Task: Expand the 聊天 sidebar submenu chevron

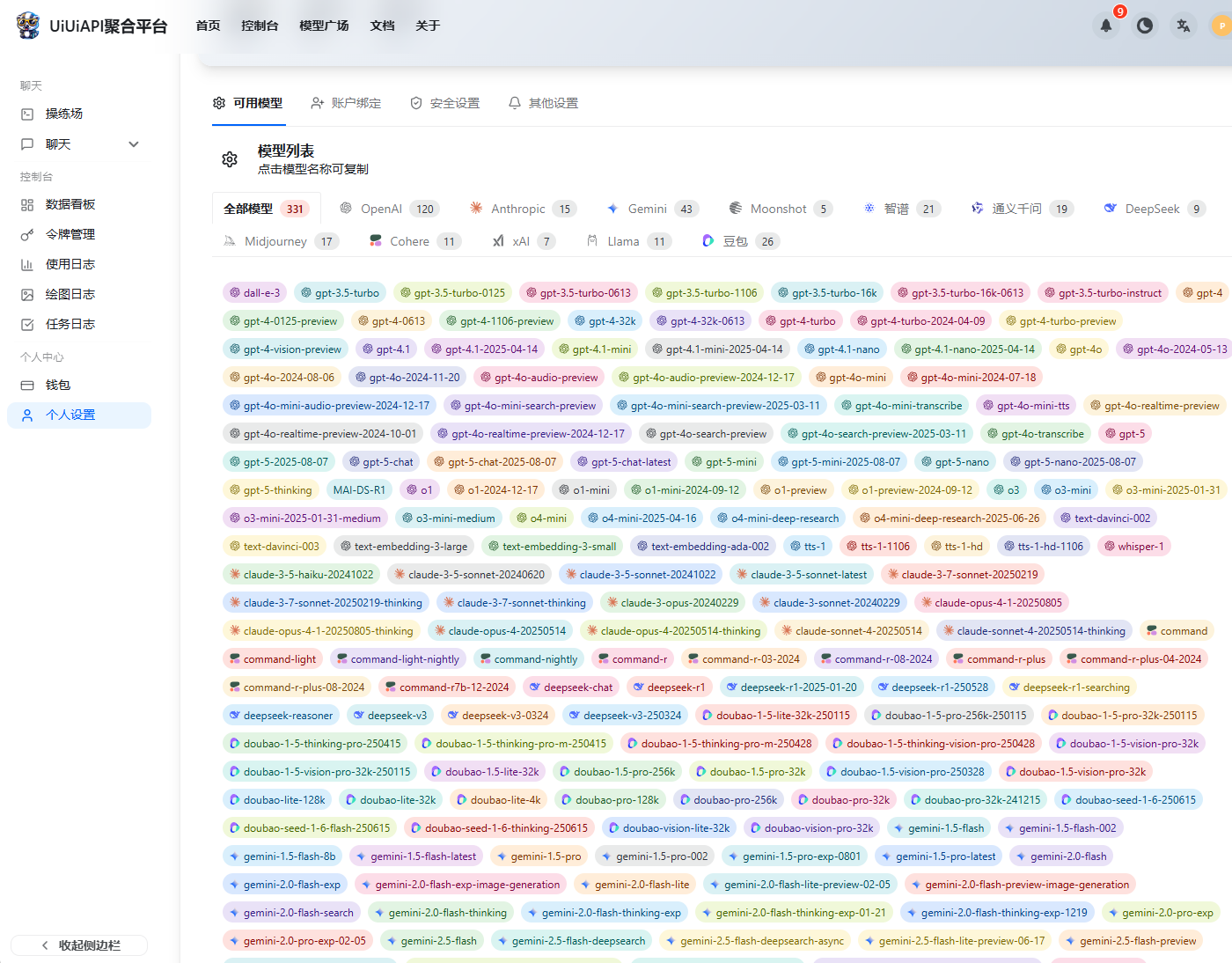Action: [134, 144]
